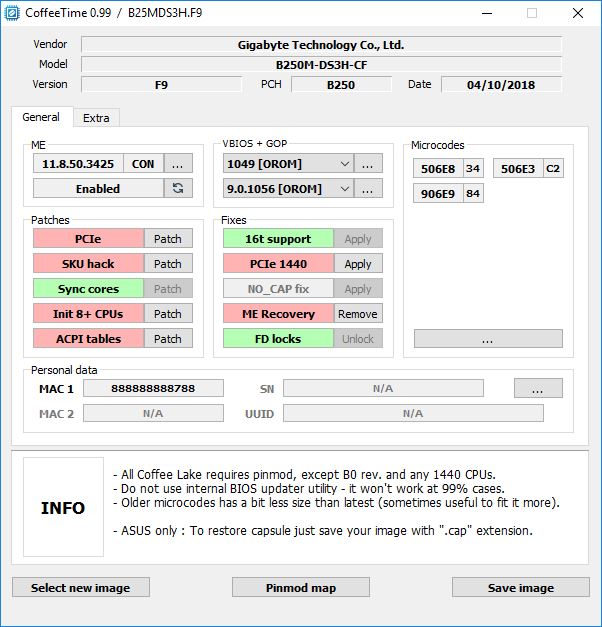This screenshot has width=602, height=627.
Task: Patch Init 8+ CPUs
Action: (168, 314)
